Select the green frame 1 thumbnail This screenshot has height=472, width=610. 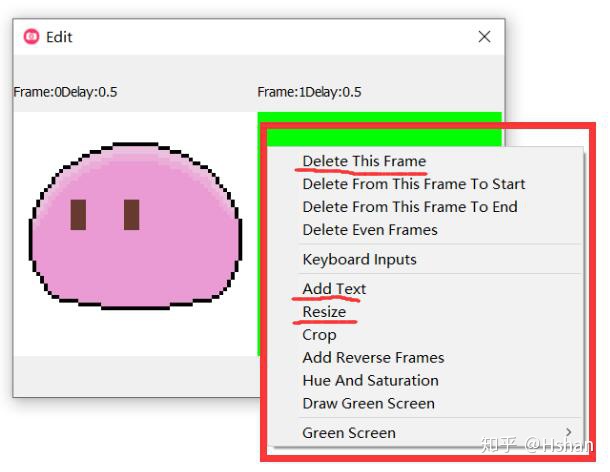click(x=379, y=128)
